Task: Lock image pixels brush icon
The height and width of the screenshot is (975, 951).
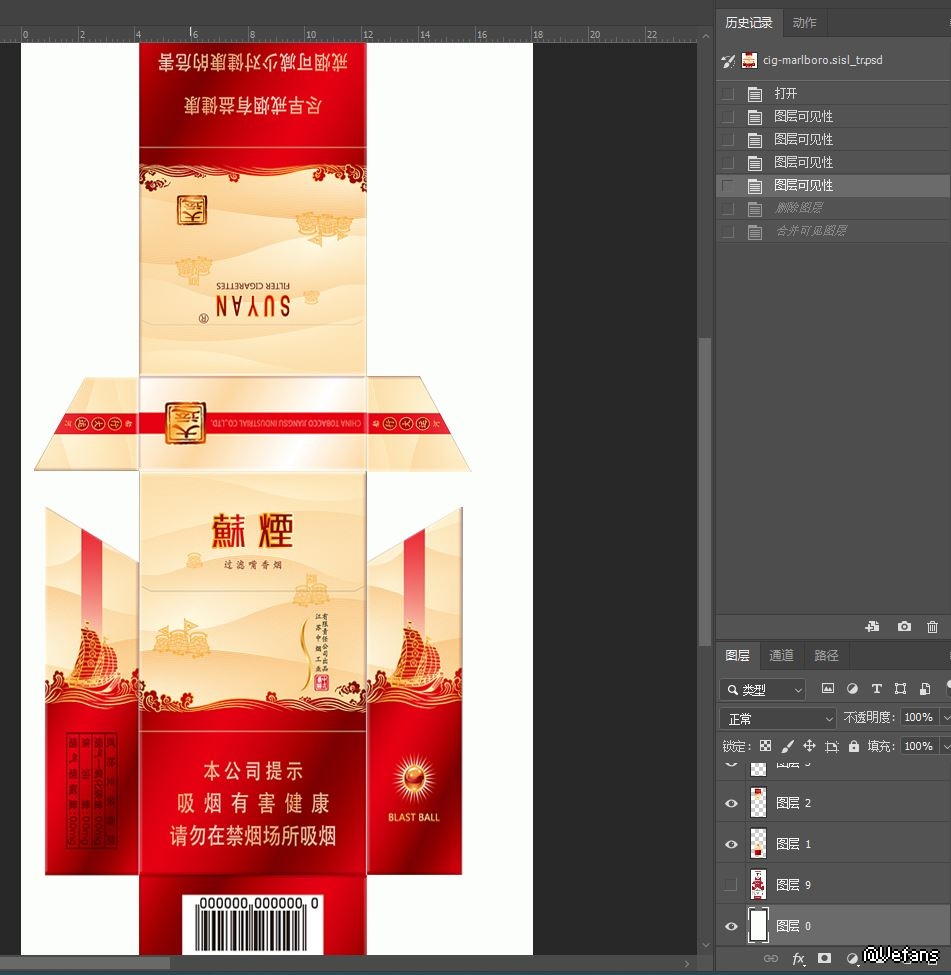Action: 787,746
